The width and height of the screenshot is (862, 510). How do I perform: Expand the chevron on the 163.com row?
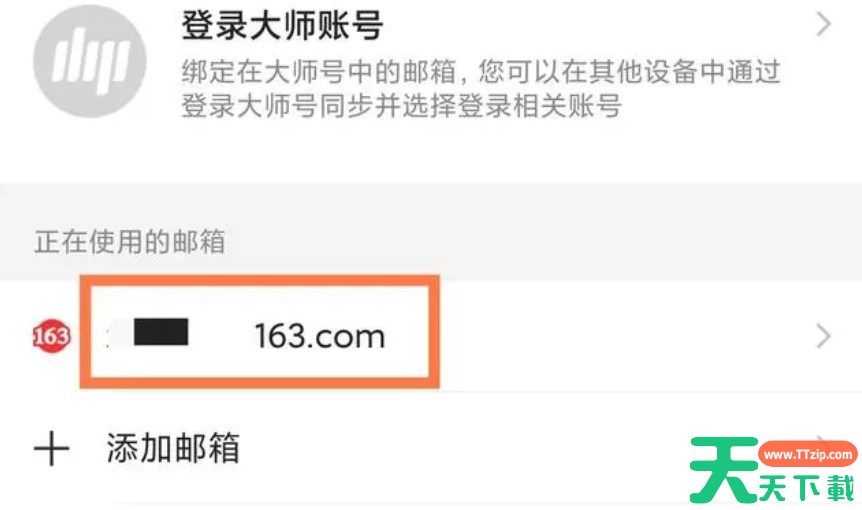[x=823, y=336]
